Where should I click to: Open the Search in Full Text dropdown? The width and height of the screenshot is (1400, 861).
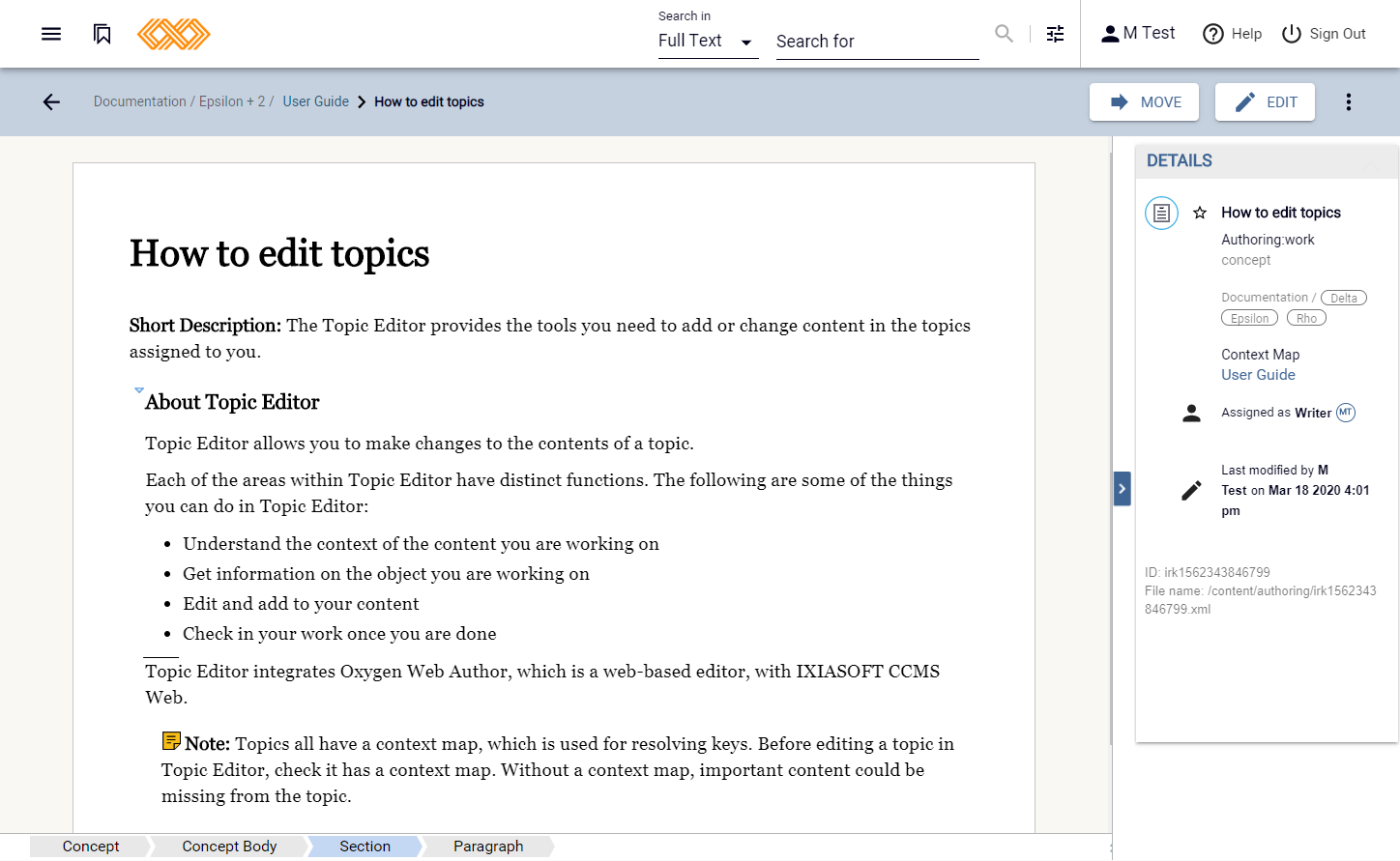(x=708, y=41)
